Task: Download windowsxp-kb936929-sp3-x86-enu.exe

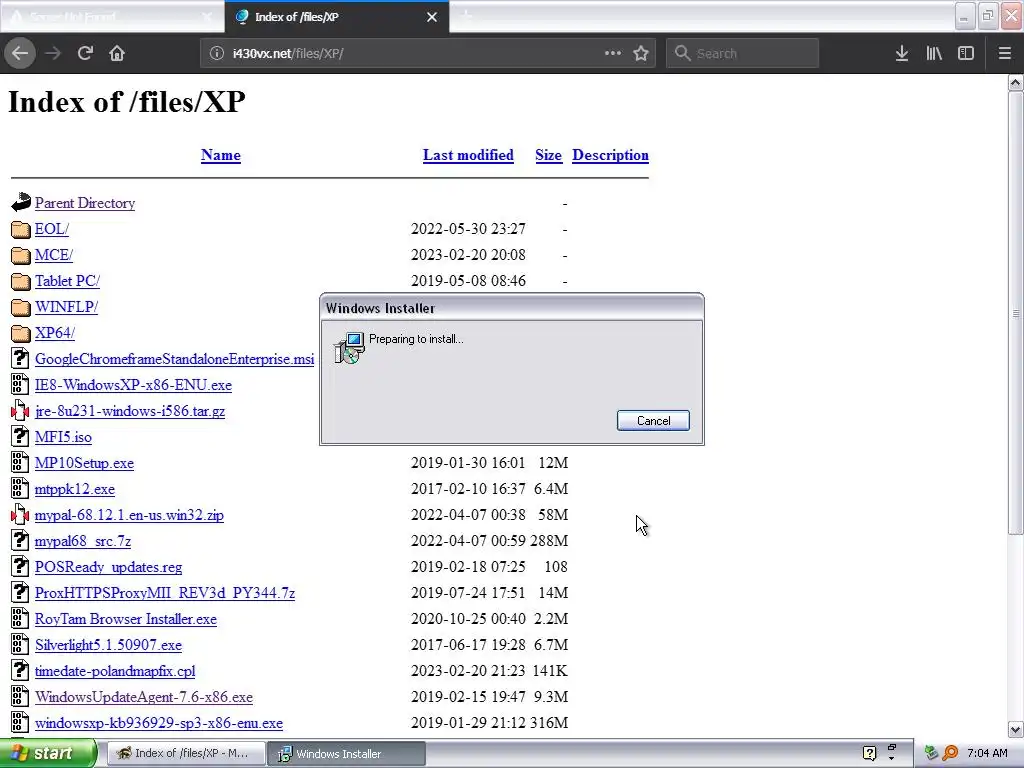Action: (x=159, y=724)
